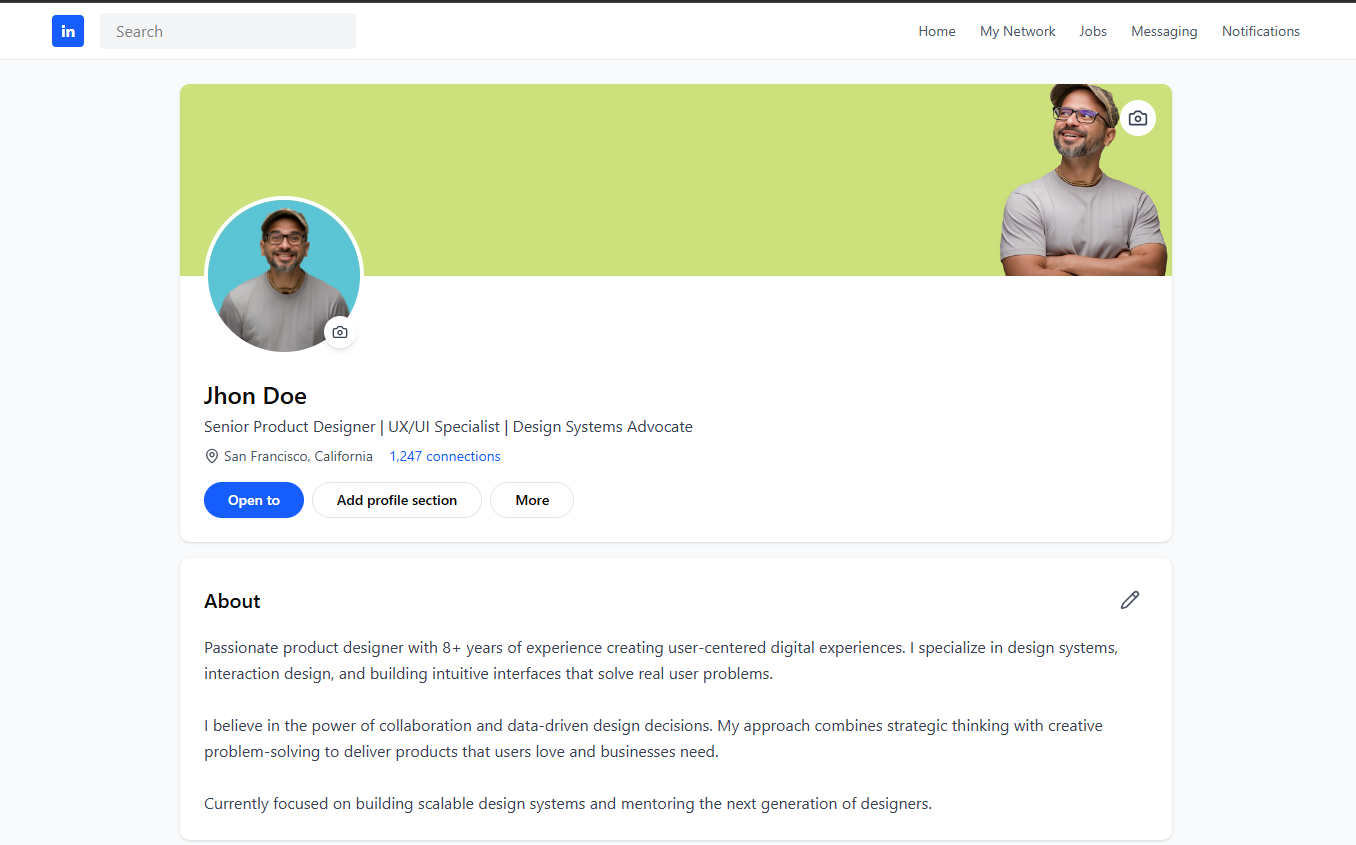Select the name Jhon Doe on the profile

coord(255,396)
